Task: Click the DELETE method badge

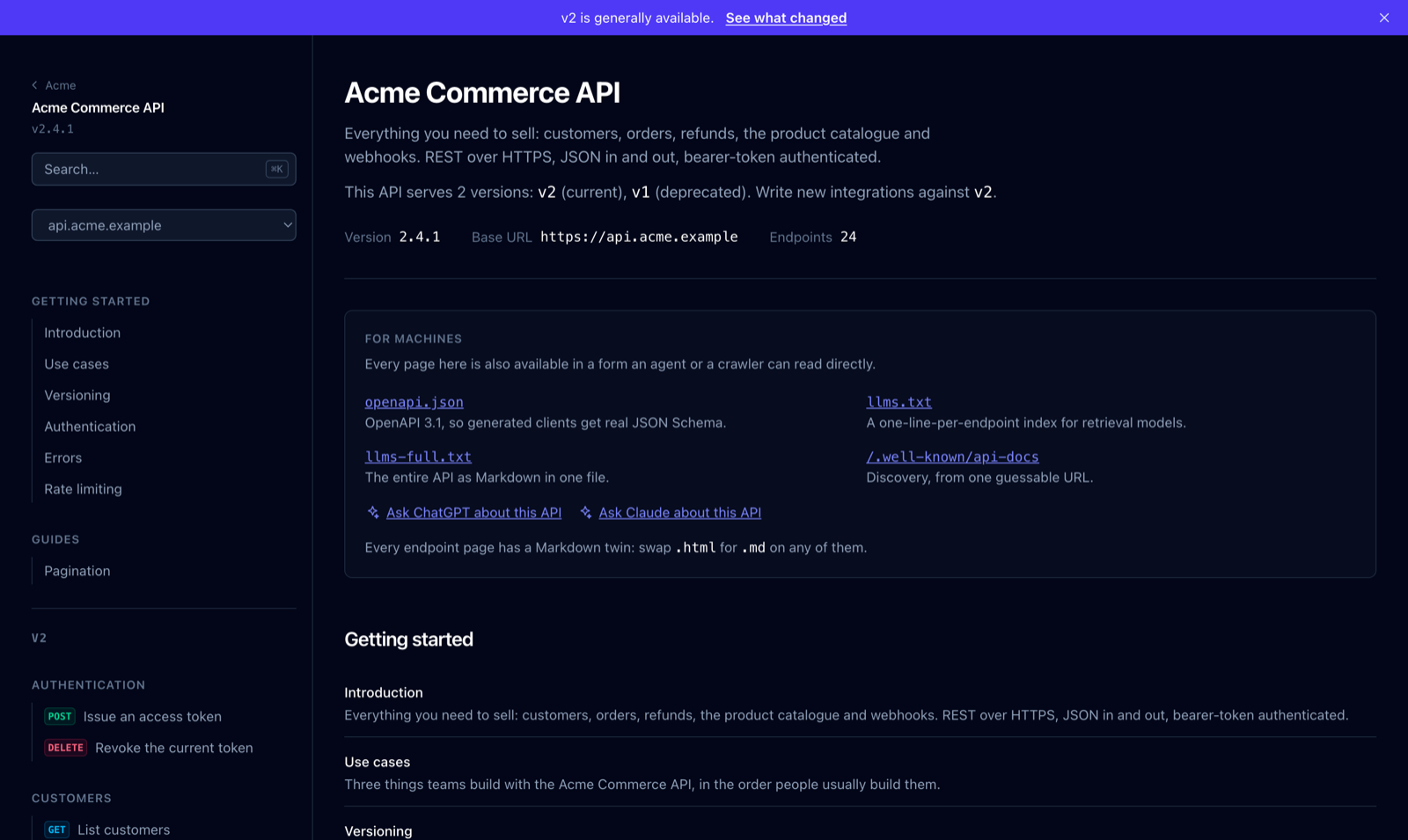Action: [x=65, y=748]
